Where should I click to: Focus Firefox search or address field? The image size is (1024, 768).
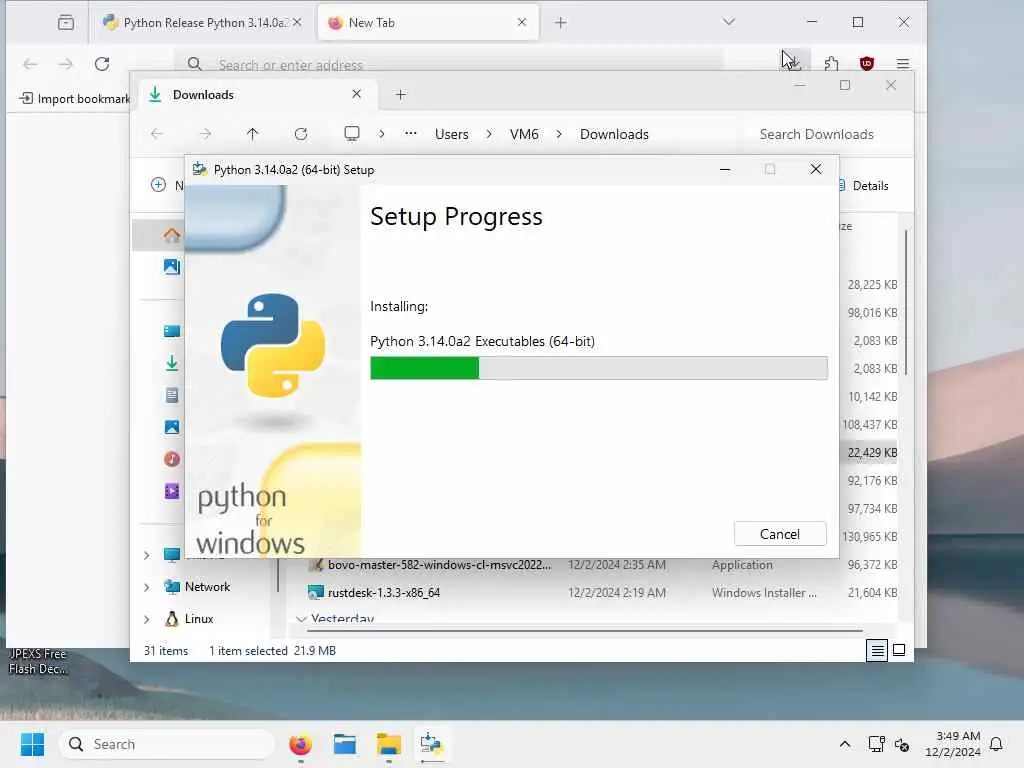pos(451,64)
